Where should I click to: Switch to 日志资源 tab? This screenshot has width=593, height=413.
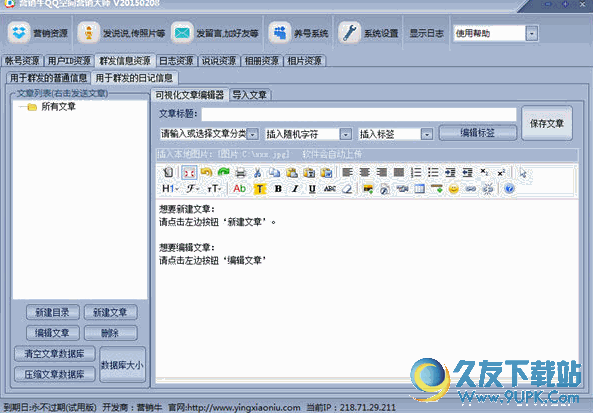coord(177,61)
